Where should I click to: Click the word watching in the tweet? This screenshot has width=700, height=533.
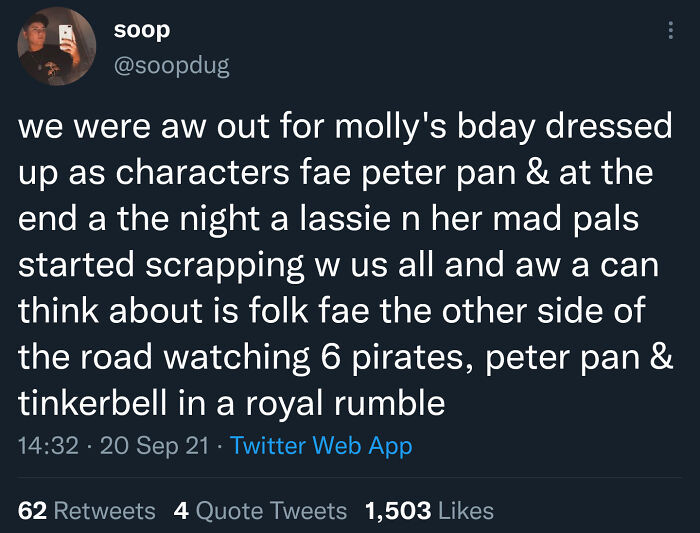pos(237,358)
